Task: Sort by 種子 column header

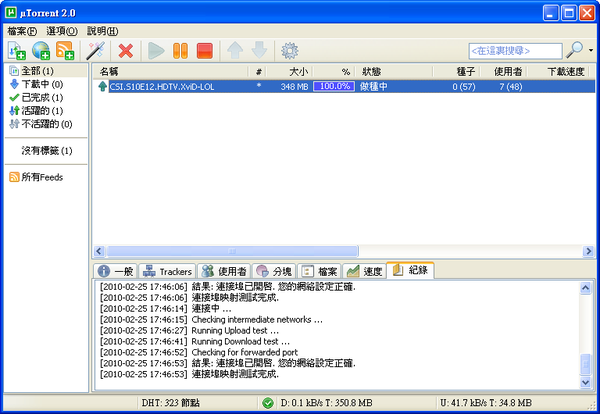Action: [457, 72]
